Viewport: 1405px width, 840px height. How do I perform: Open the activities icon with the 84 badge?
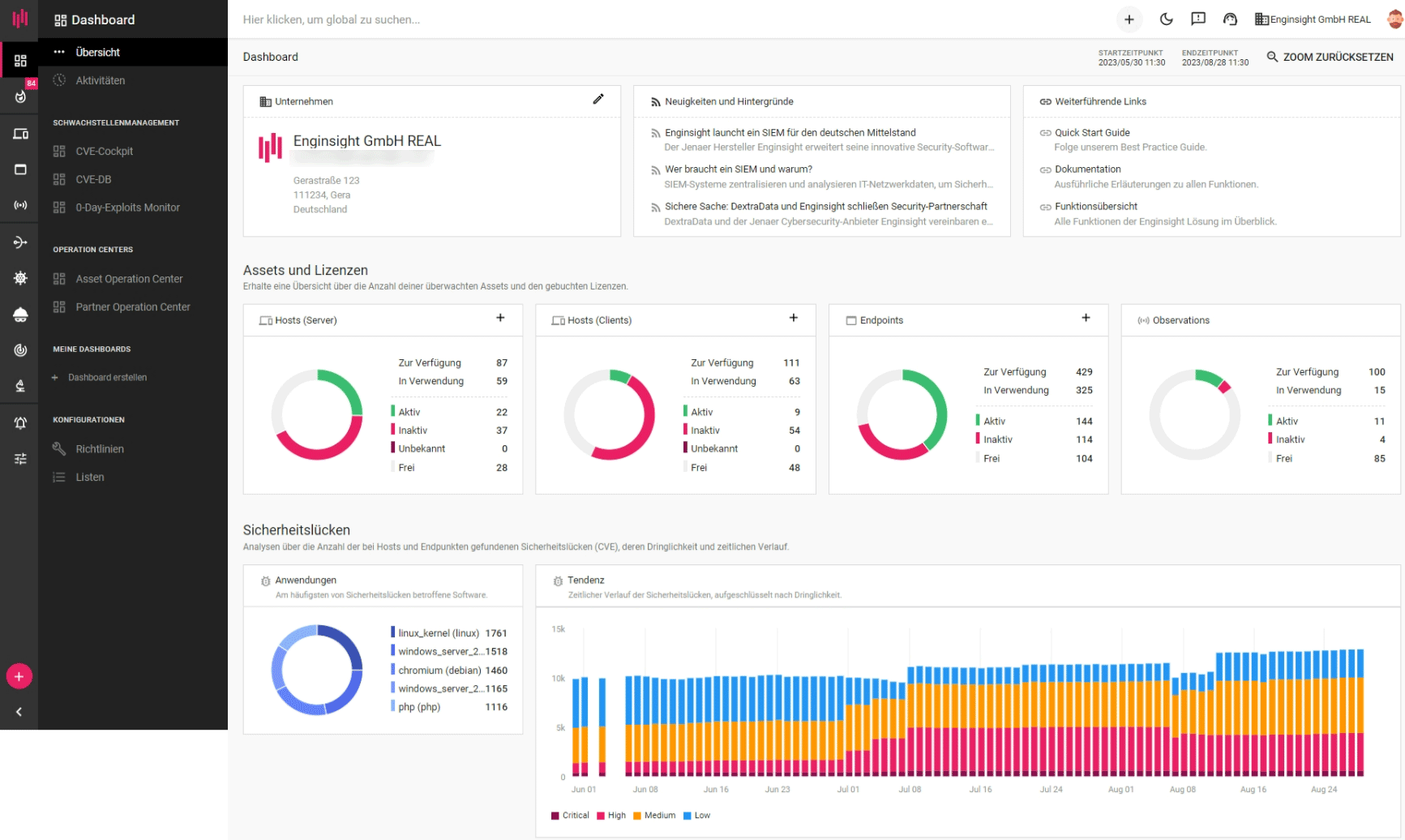tap(19, 96)
